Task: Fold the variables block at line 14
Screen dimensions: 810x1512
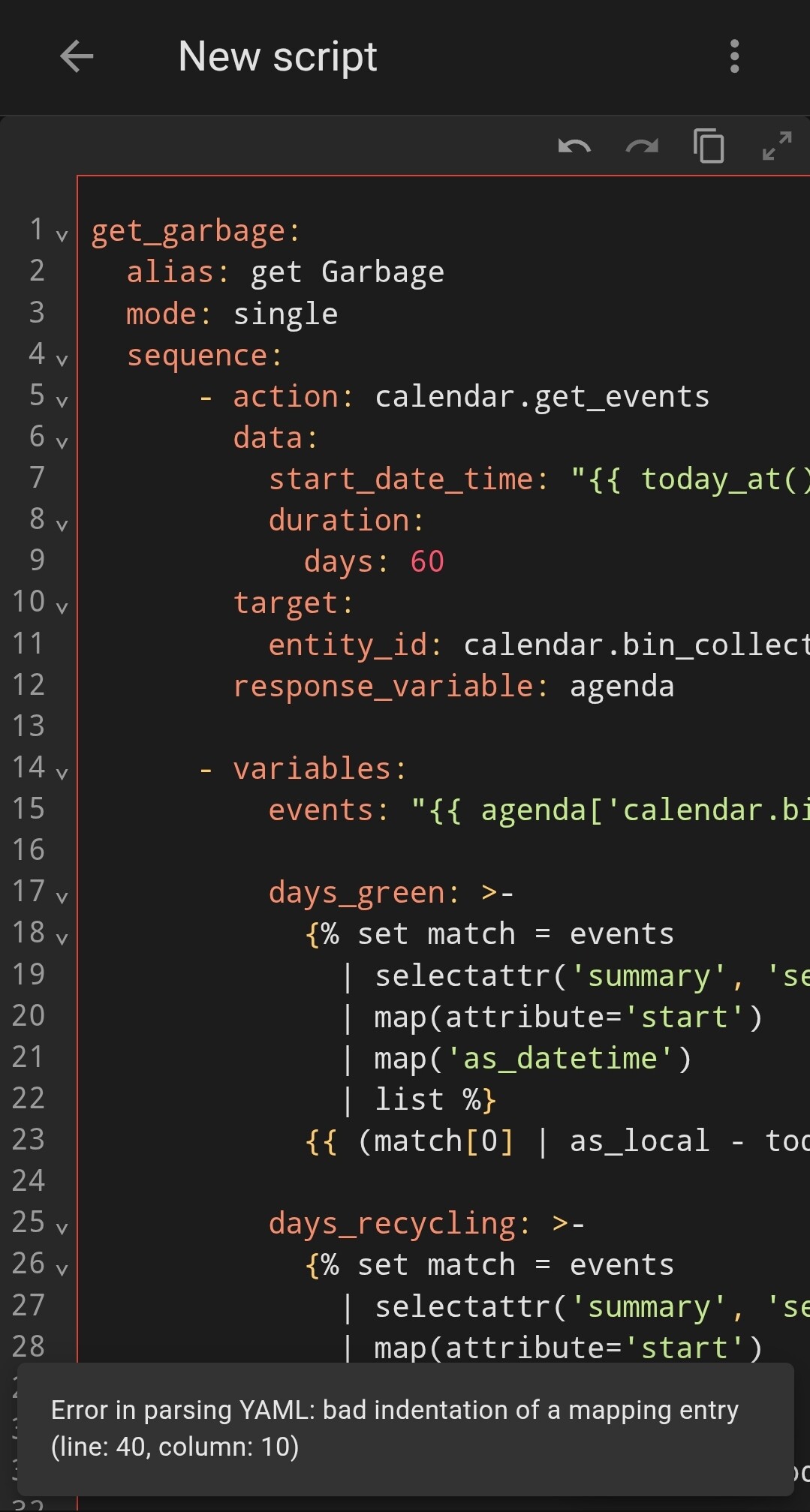Action: (x=62, y=774)
